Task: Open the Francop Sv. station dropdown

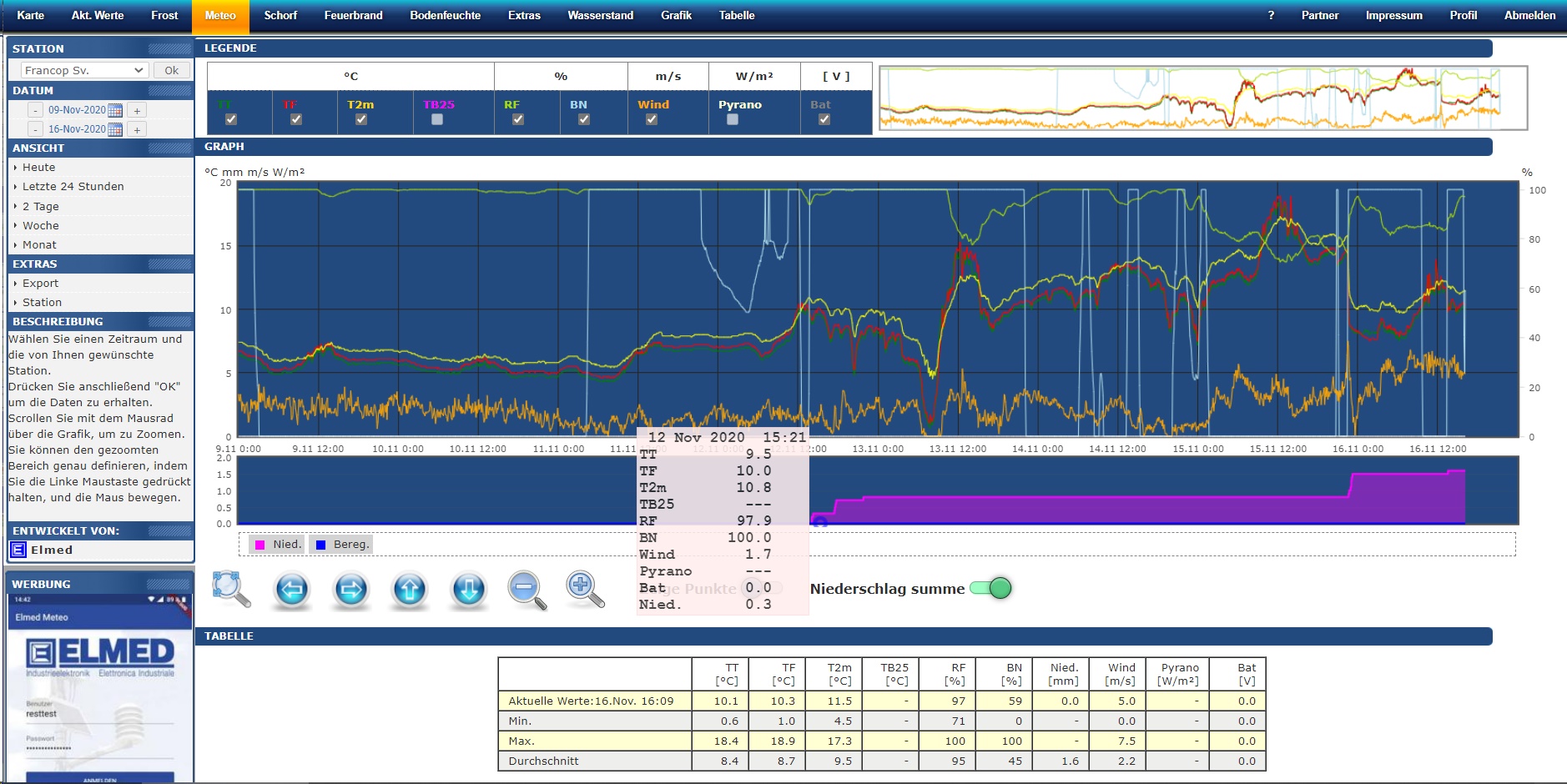Action: click(84, 71)
